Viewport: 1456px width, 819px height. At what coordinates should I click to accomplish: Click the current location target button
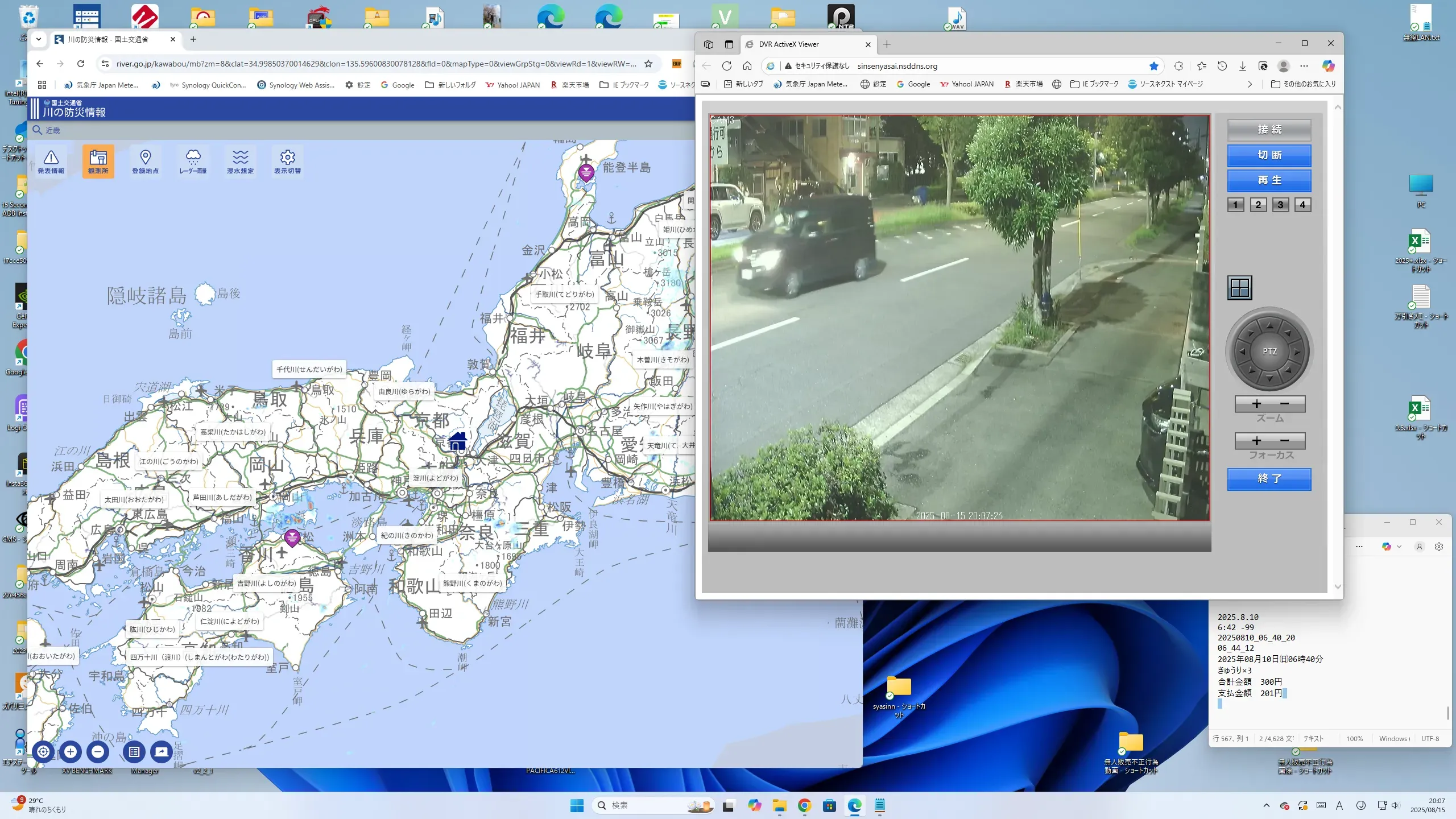[43, 752]
